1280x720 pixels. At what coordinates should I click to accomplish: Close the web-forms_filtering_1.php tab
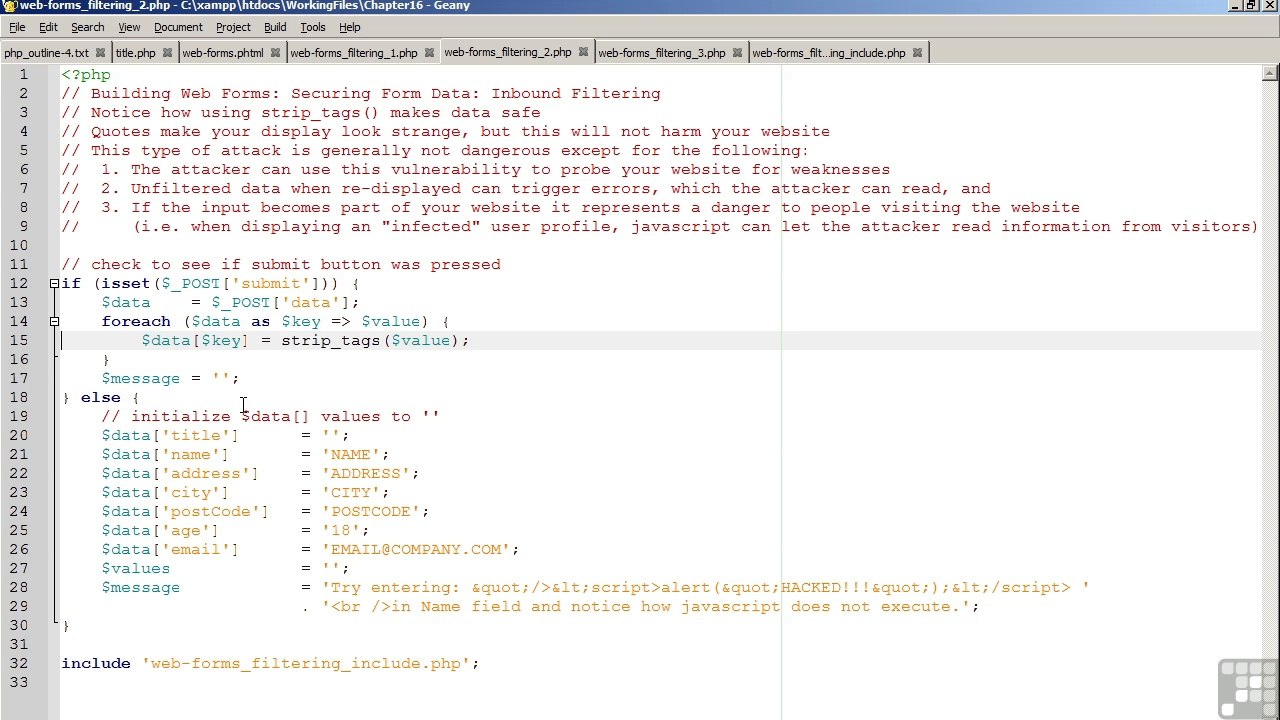click(x=429, y=53)
